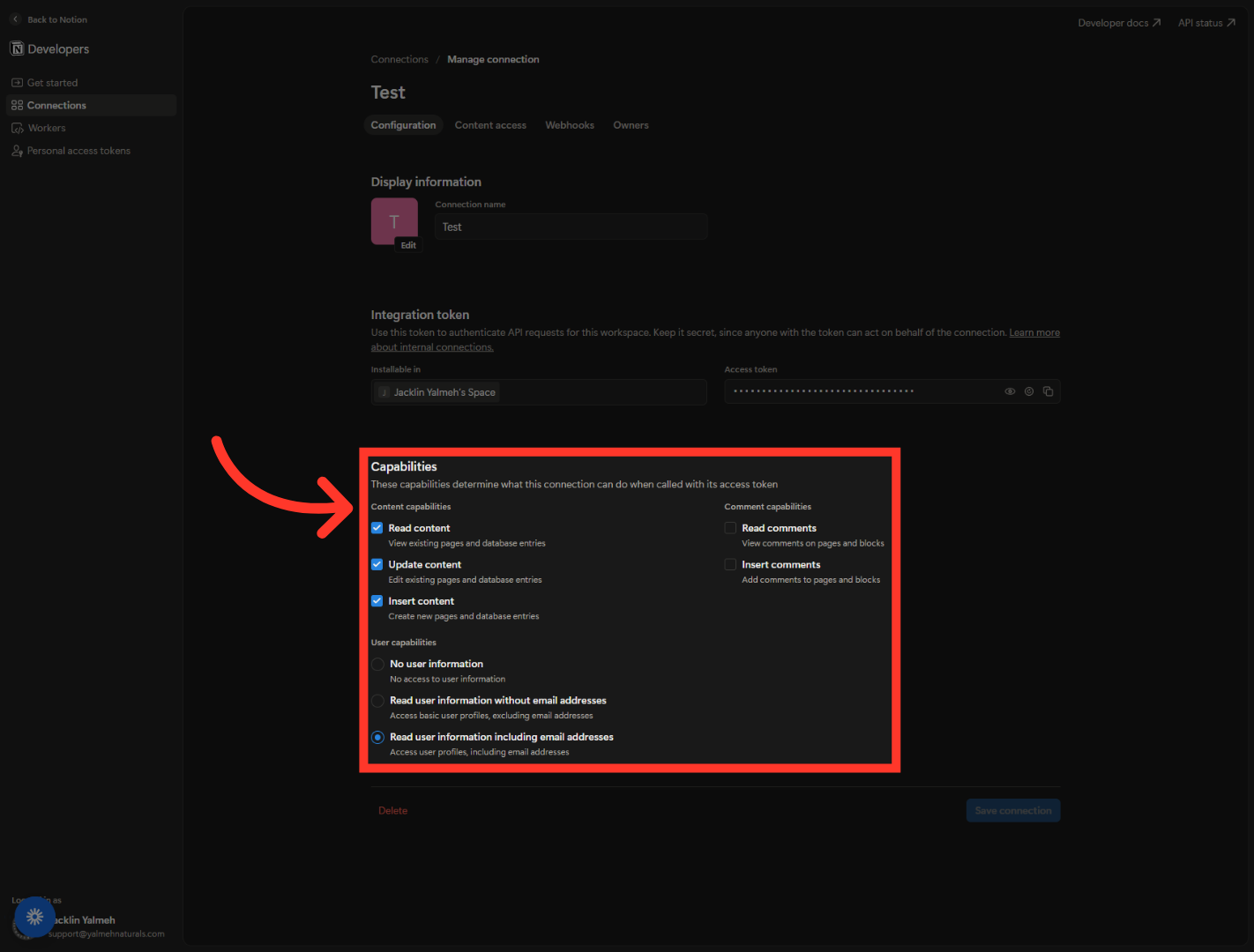Click the red Delete button

pos(393,811)
